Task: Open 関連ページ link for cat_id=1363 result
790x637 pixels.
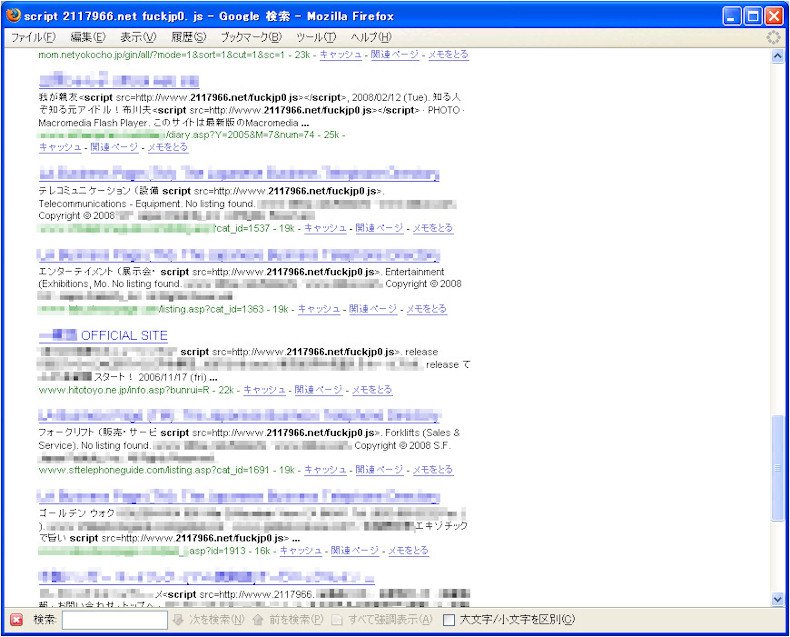Action: tap(373, 309)
